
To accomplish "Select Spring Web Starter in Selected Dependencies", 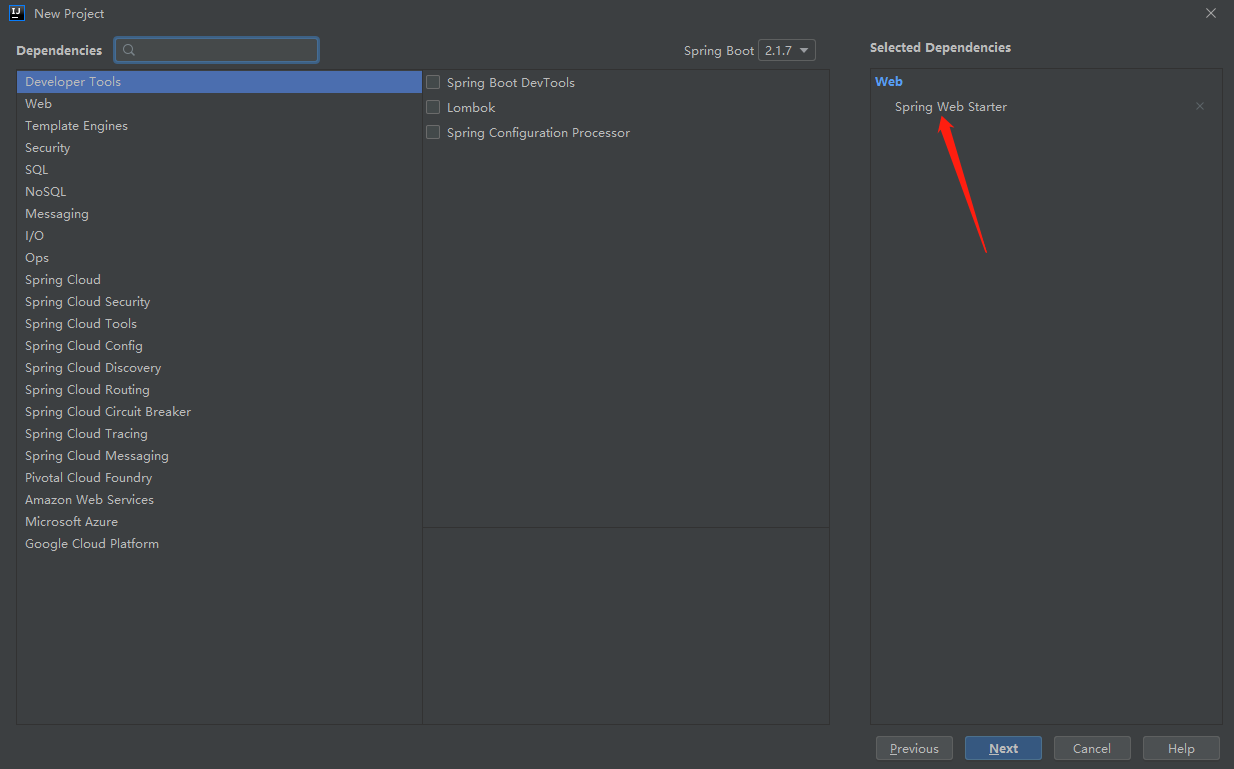I will (x=951, y=107).
